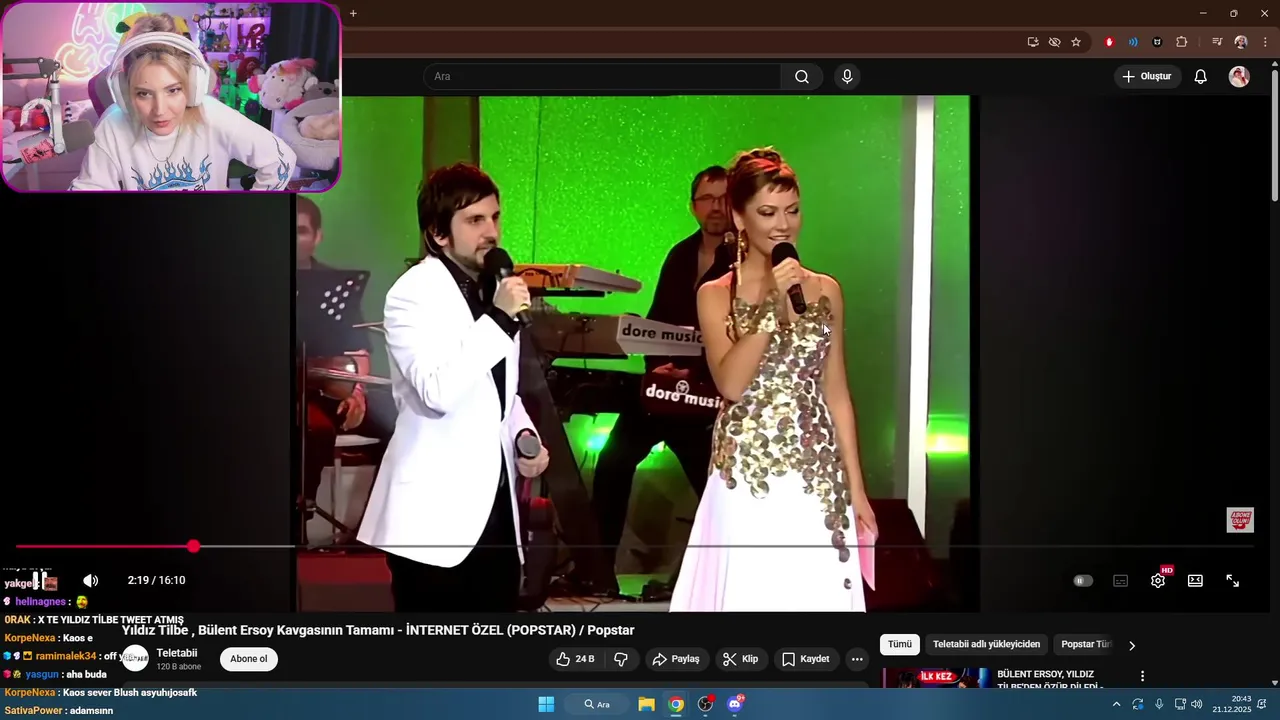Click the crossed-eye tracking icon in address bar
Image resolution: width=1280 pixels, height=720 pixels.
click(x=1054, y=42)
